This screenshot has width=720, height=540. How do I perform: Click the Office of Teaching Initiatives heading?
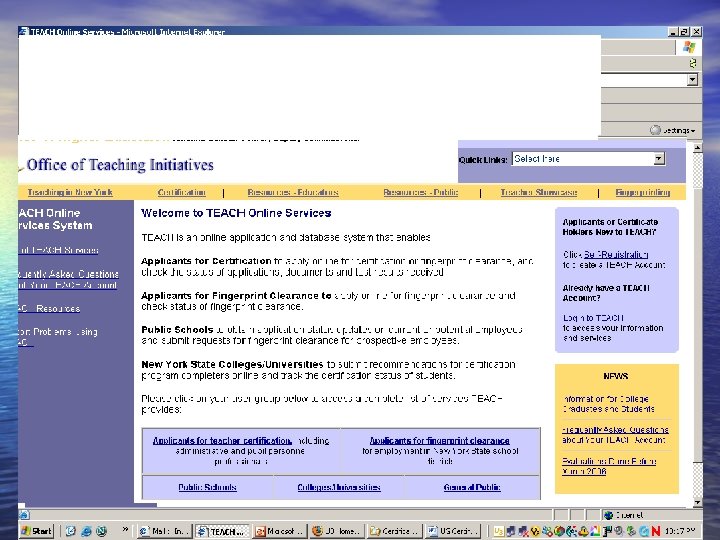click(120, 164)
